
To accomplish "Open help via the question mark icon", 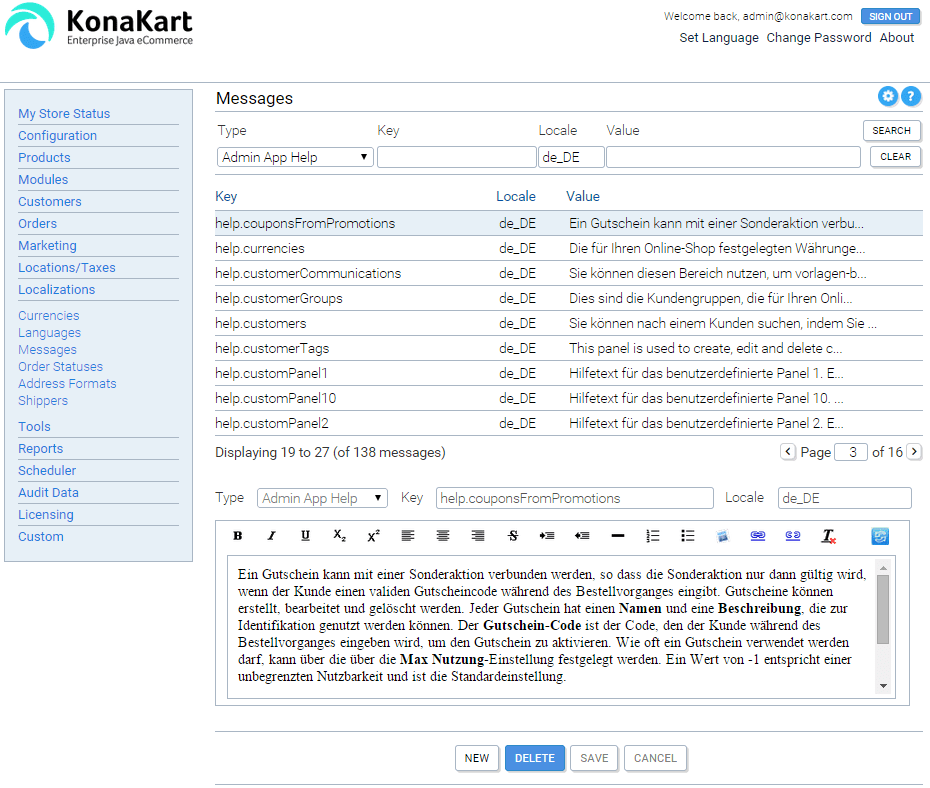I will (911, 96).
